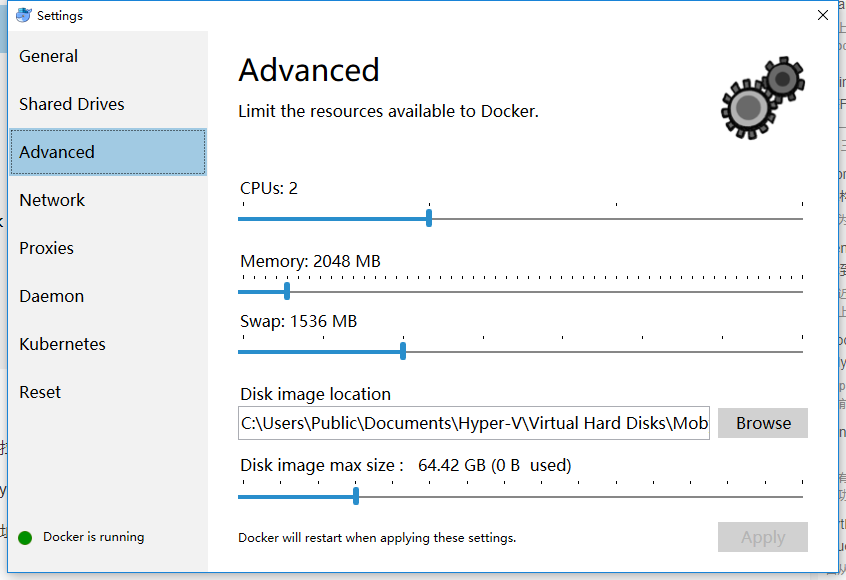The height and width of the screenshot is (580, 846).
Task: Close the Settings window
Action: (x=822, y=15)
